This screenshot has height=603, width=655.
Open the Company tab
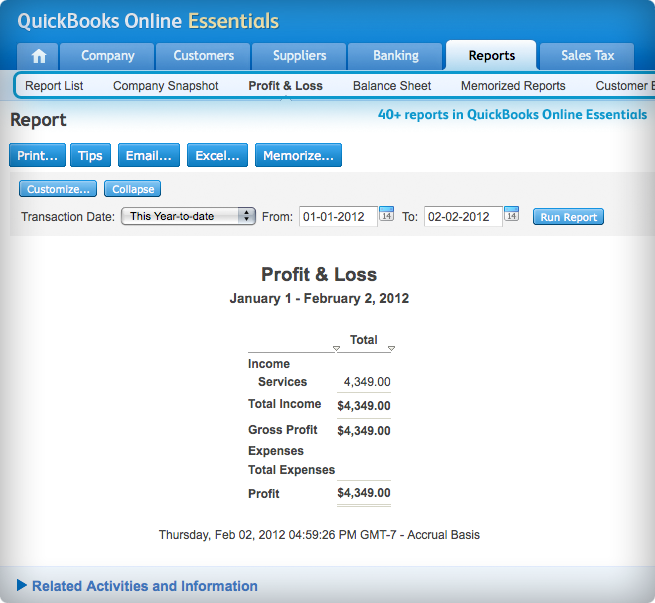tap(107, 56)
